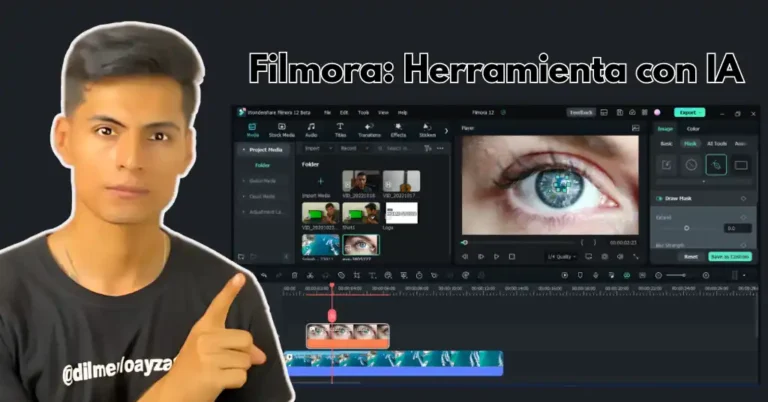Open the Help menu
Viewport: 768px width, 402px height.
coord(403,113)
